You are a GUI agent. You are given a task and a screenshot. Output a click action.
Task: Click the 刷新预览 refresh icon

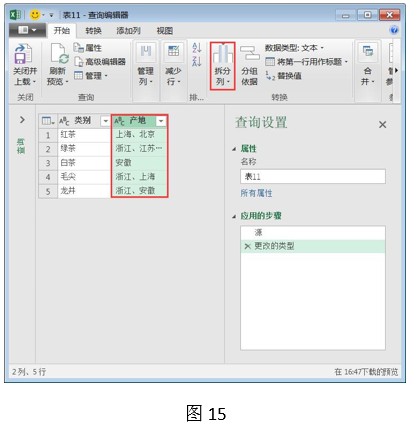59,54
